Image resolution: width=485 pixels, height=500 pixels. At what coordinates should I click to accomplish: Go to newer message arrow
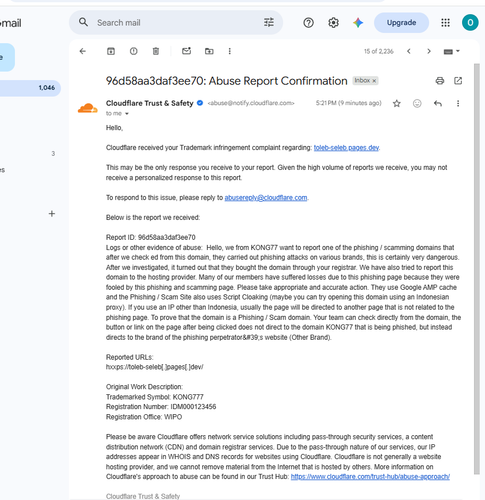coord(409,51)
